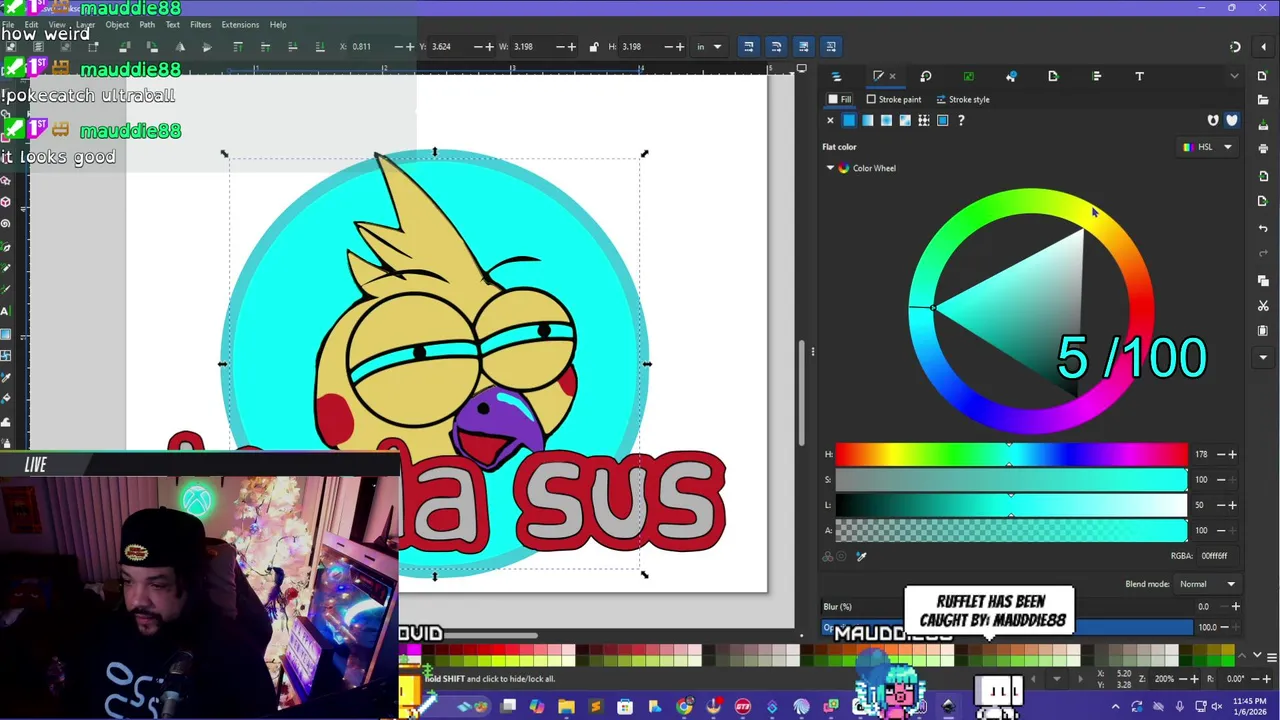This screenshot has width=1280, height=720.
Task: Open the color palette hamburger menu
Action: click(1272, 657)
